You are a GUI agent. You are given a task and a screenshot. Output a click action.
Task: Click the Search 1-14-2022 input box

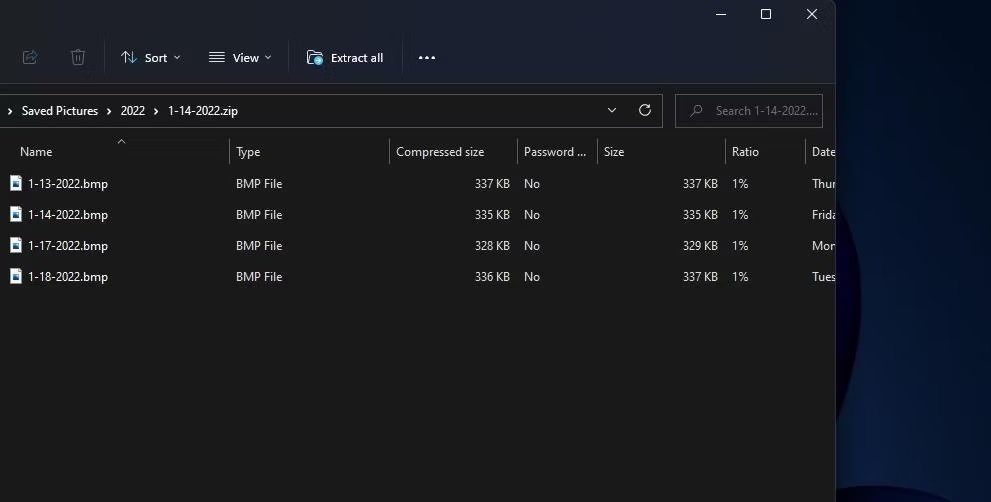(x=749, y=111)
